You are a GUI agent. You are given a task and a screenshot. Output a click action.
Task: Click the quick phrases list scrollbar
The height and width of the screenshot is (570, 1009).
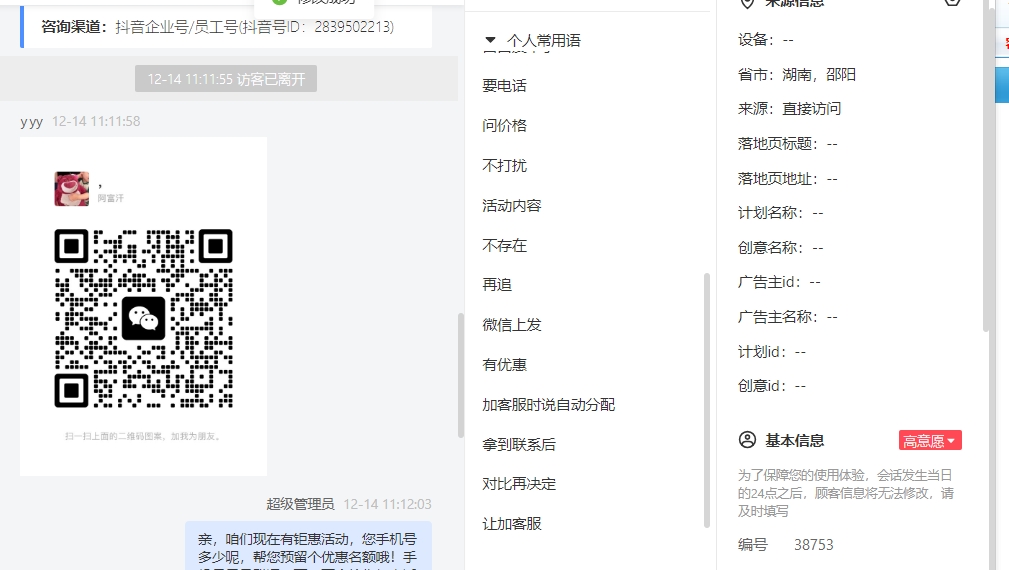[707, 400]
